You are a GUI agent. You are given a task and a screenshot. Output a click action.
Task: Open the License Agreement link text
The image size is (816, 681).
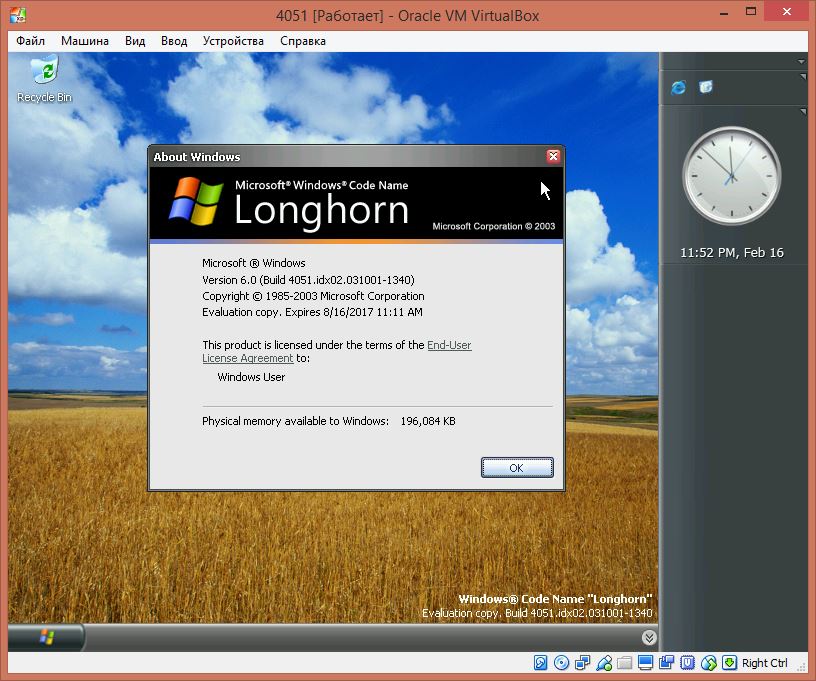(x=248, y=358)
